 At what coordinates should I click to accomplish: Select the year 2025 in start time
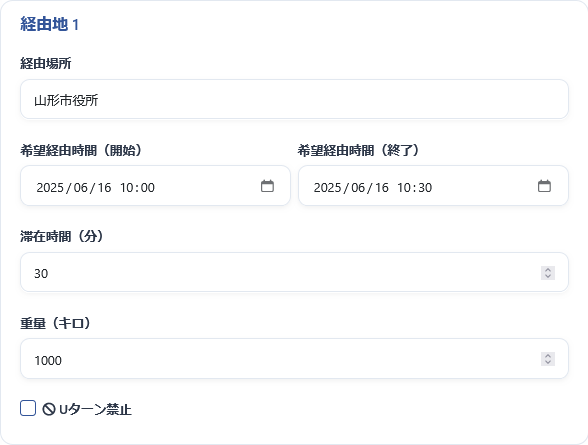click(x=50, y=187)
